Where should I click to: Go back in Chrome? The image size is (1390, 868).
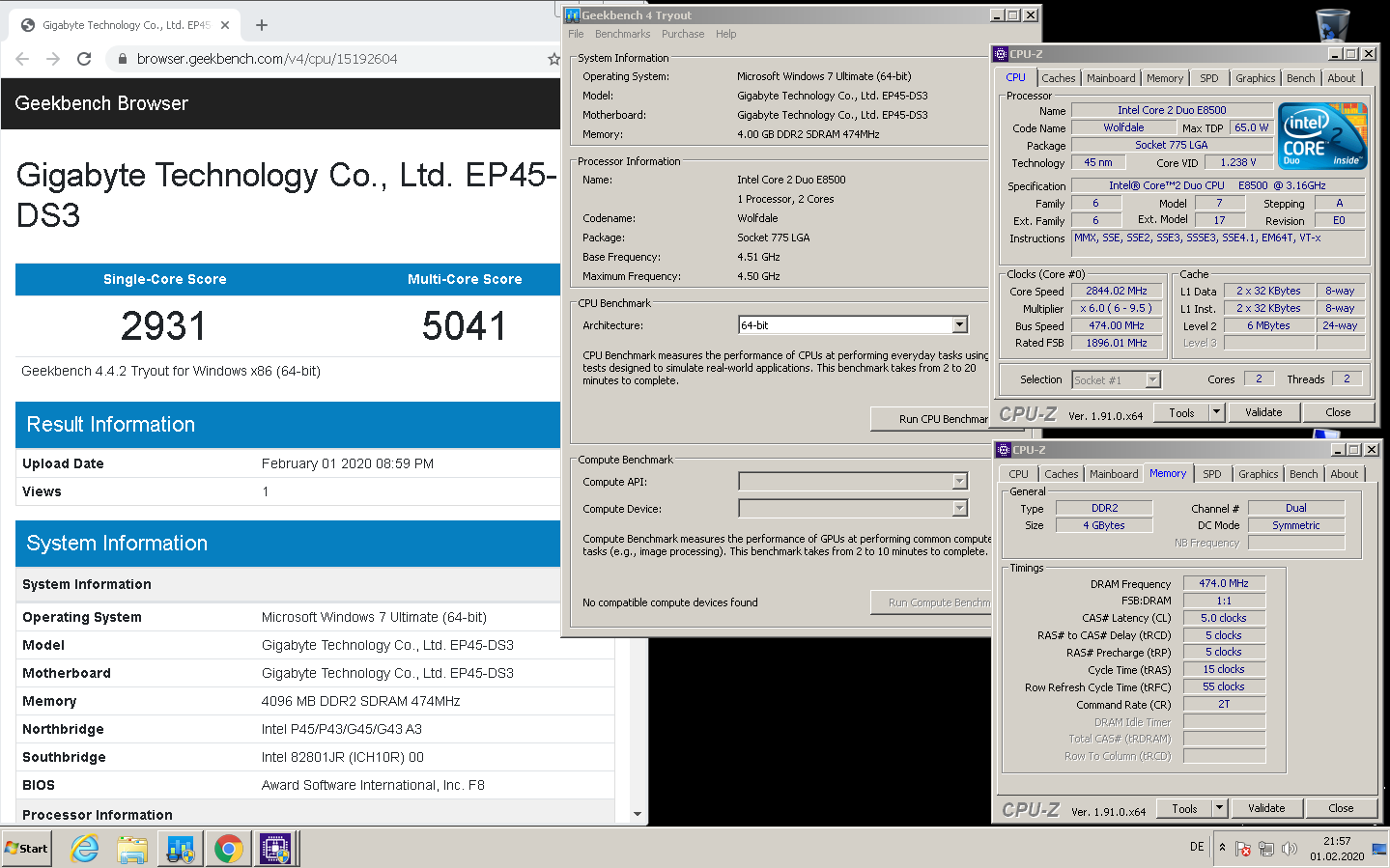22,59
